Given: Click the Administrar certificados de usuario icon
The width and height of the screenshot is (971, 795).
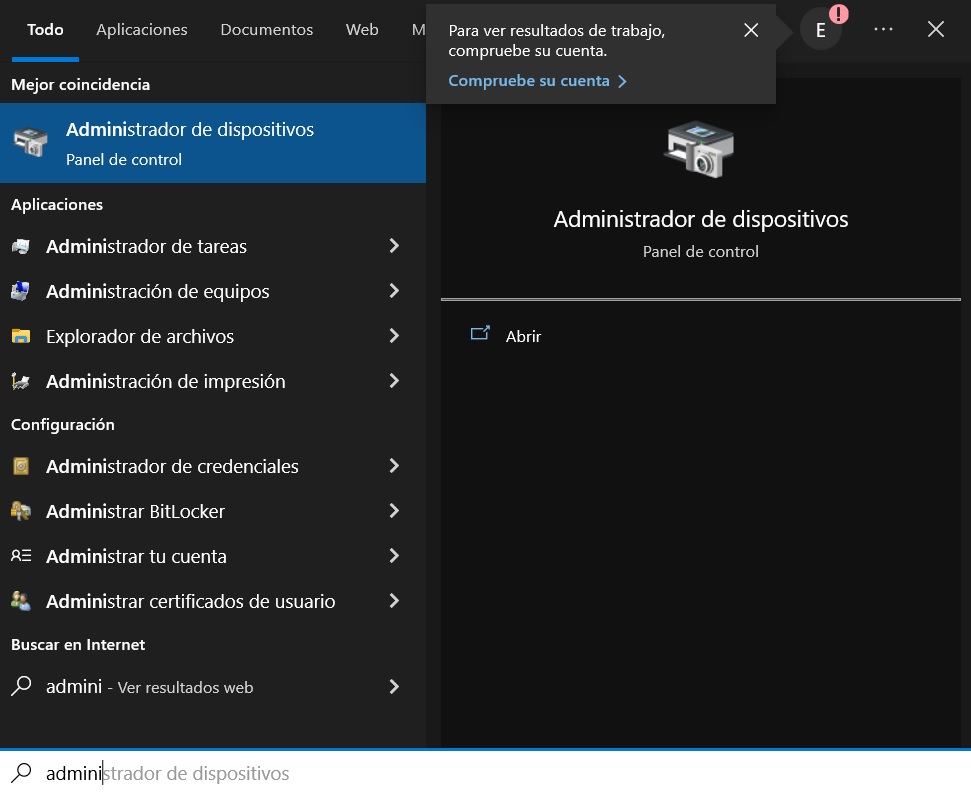Looking at the screenshot, I should click(21, 602).
